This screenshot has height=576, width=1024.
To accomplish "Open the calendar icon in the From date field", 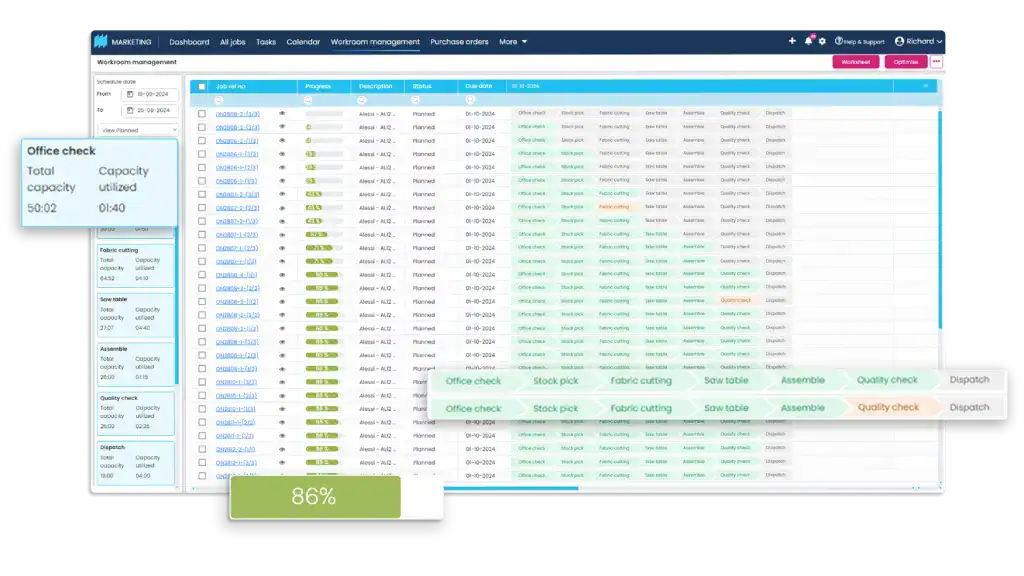I will (129, 94).
